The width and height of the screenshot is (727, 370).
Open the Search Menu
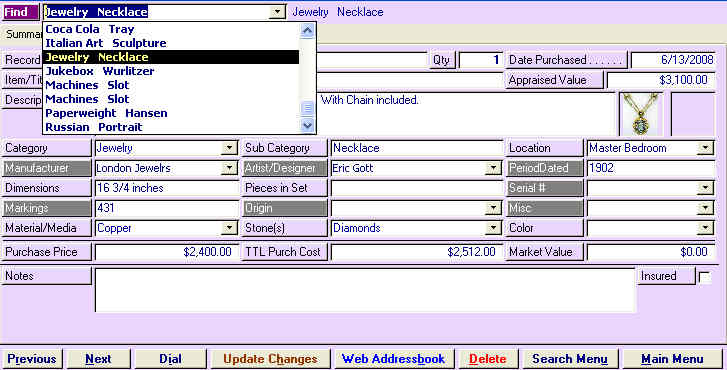click(570, 359)
